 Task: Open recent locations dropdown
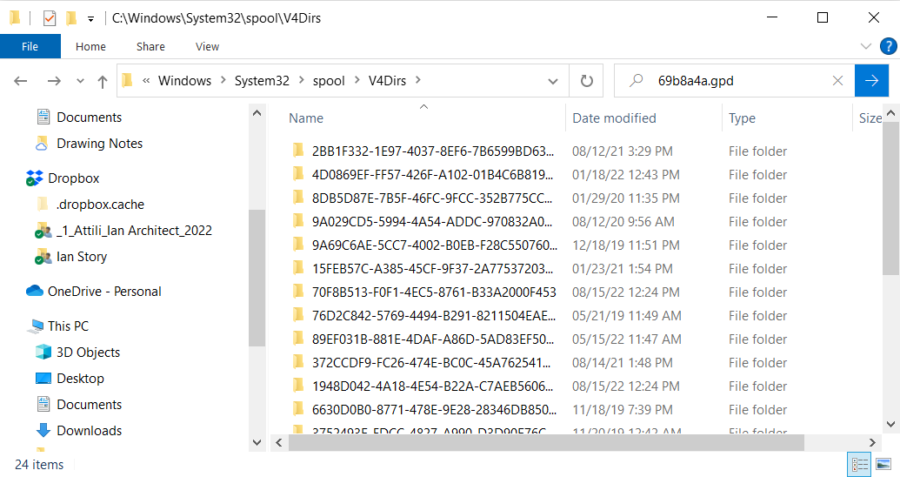point(80,81)
